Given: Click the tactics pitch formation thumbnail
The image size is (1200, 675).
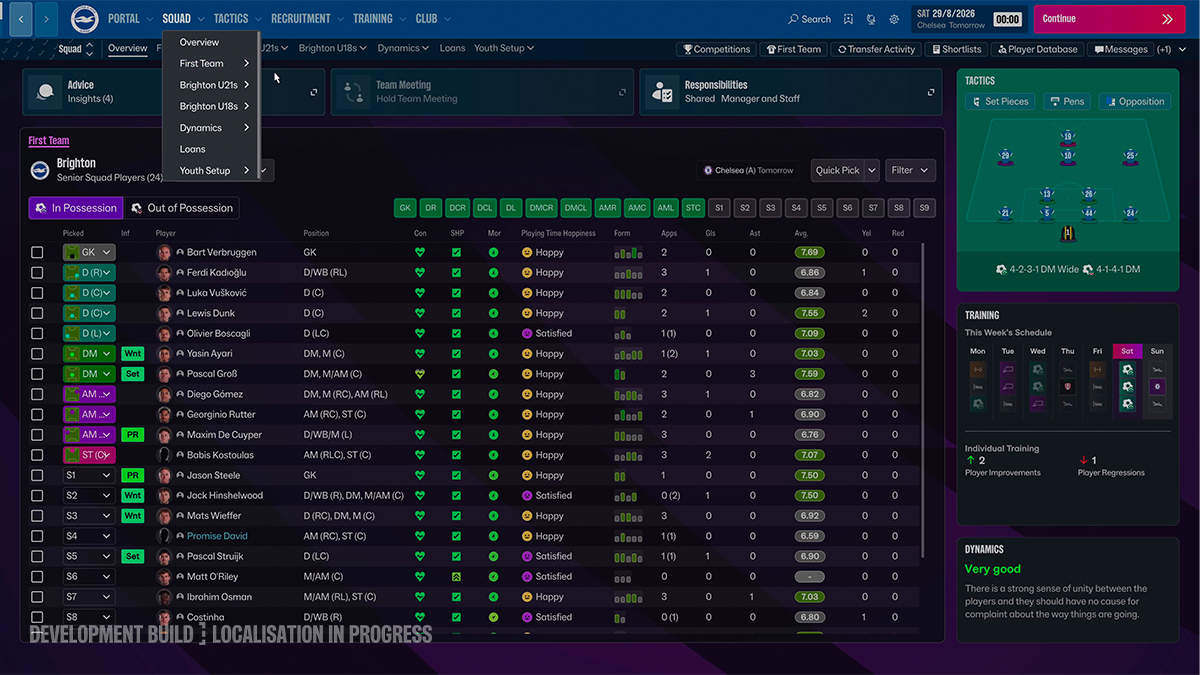Looking at the screenshot, I should (1068, 181).
